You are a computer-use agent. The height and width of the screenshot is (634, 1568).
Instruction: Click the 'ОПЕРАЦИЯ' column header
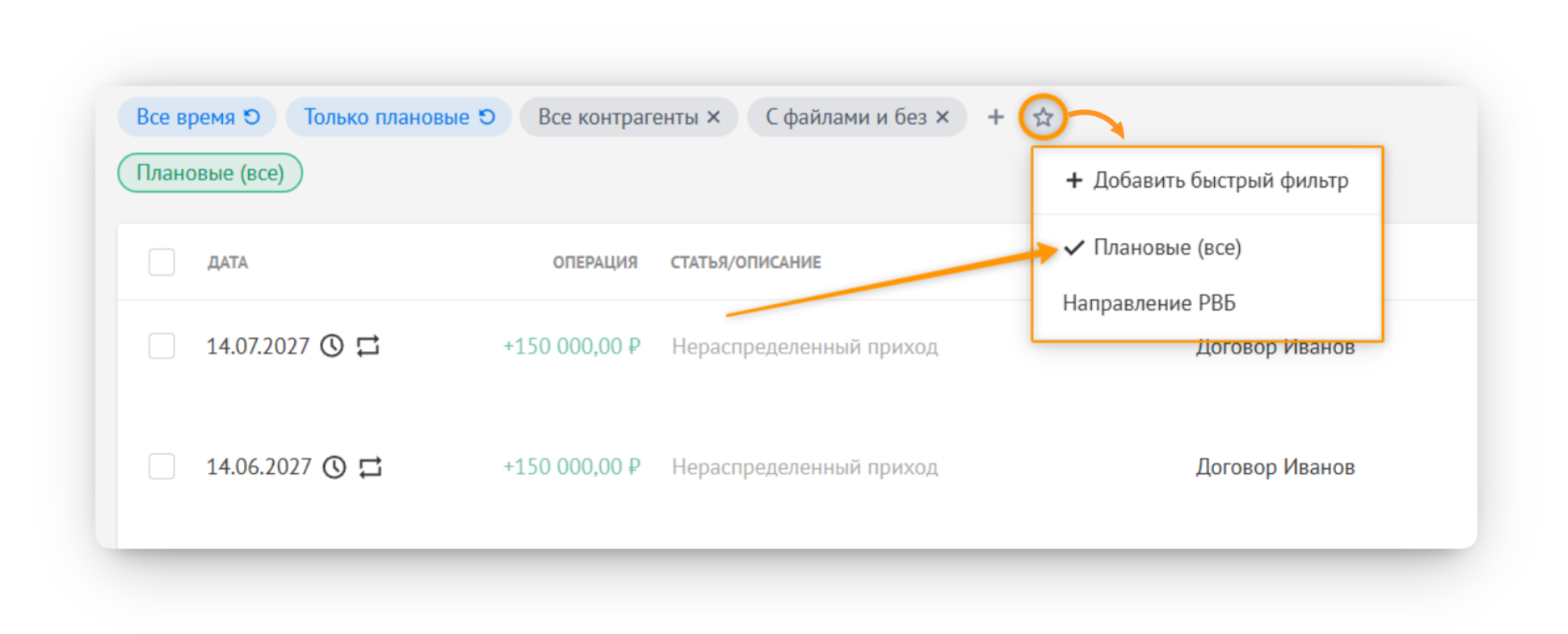tap(595, 262)
